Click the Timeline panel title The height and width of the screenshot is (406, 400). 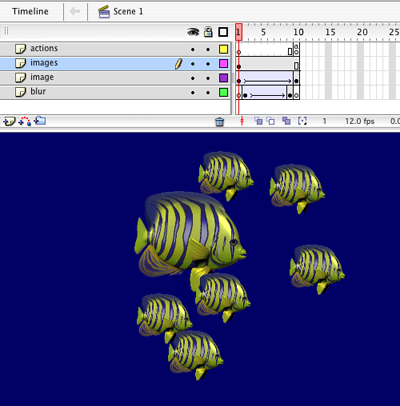click(x=30, y=11)
